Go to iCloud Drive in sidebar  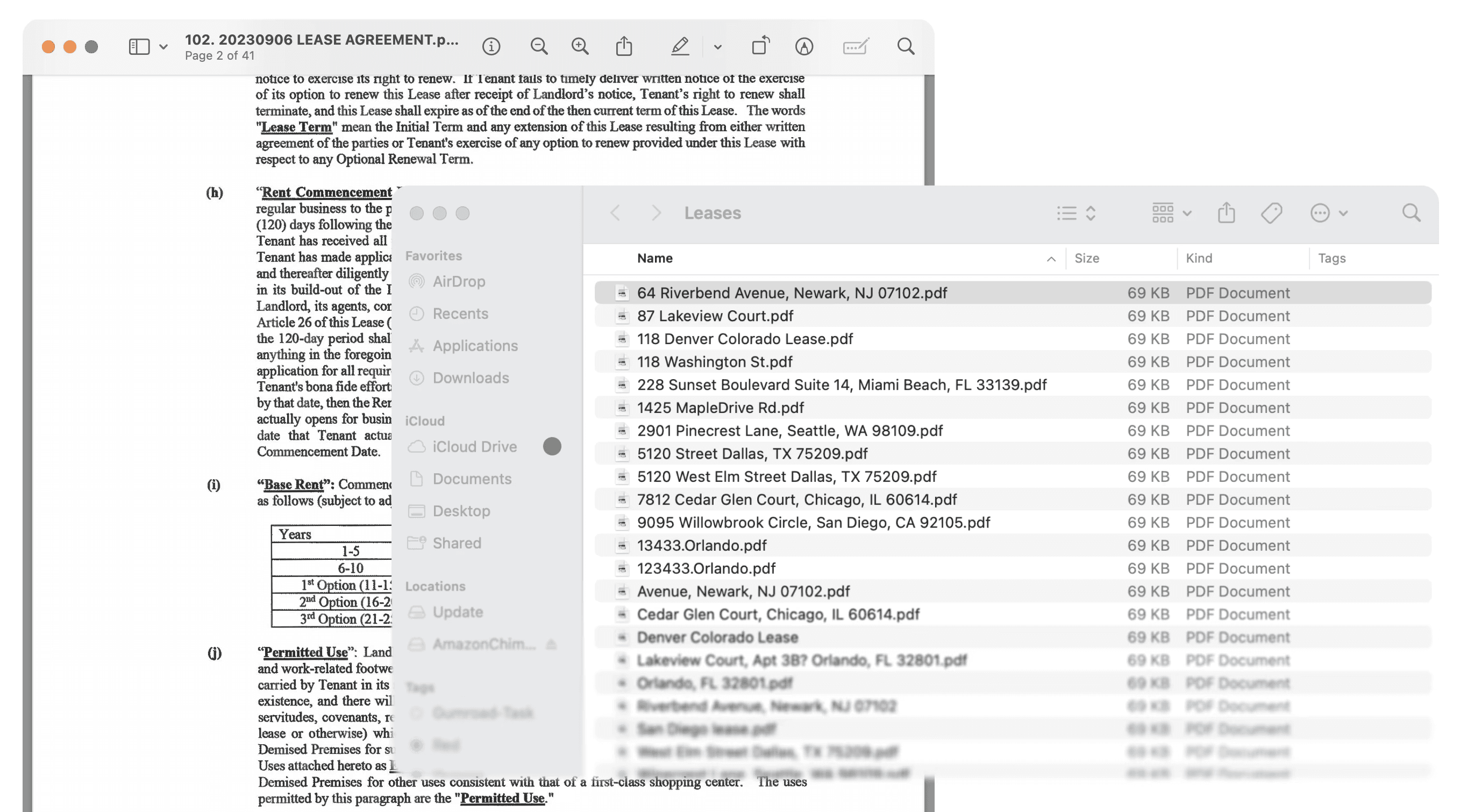tap(474, 446)
